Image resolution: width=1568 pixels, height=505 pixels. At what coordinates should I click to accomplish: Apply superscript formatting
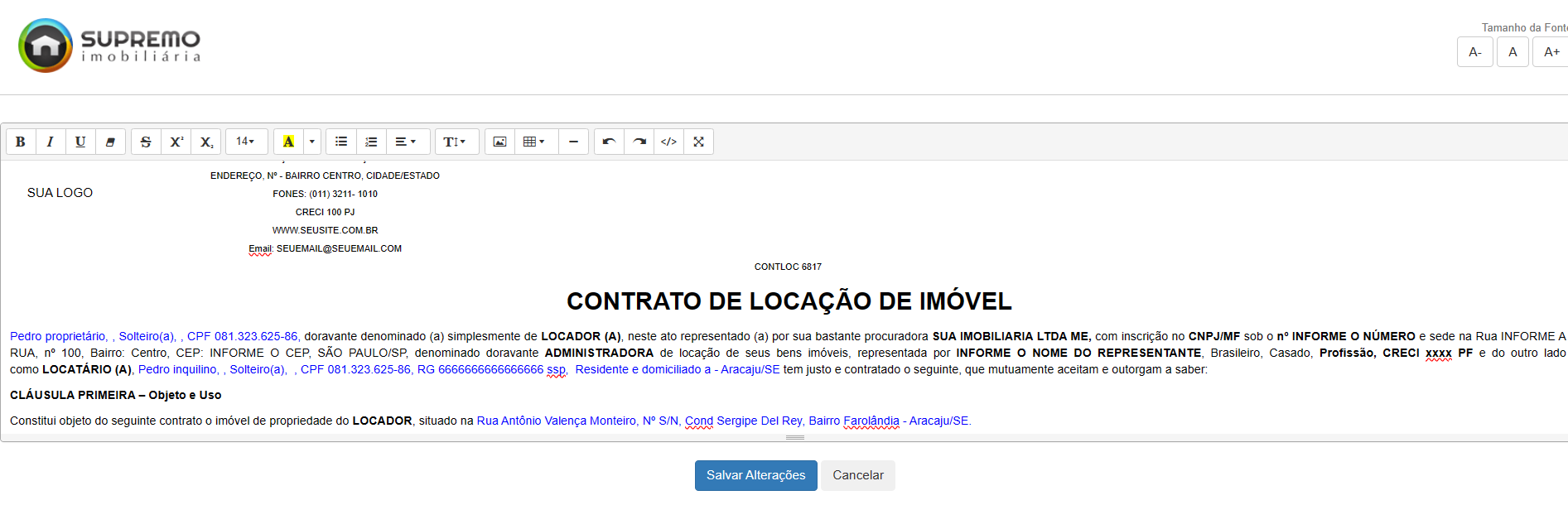pos(176,142)
